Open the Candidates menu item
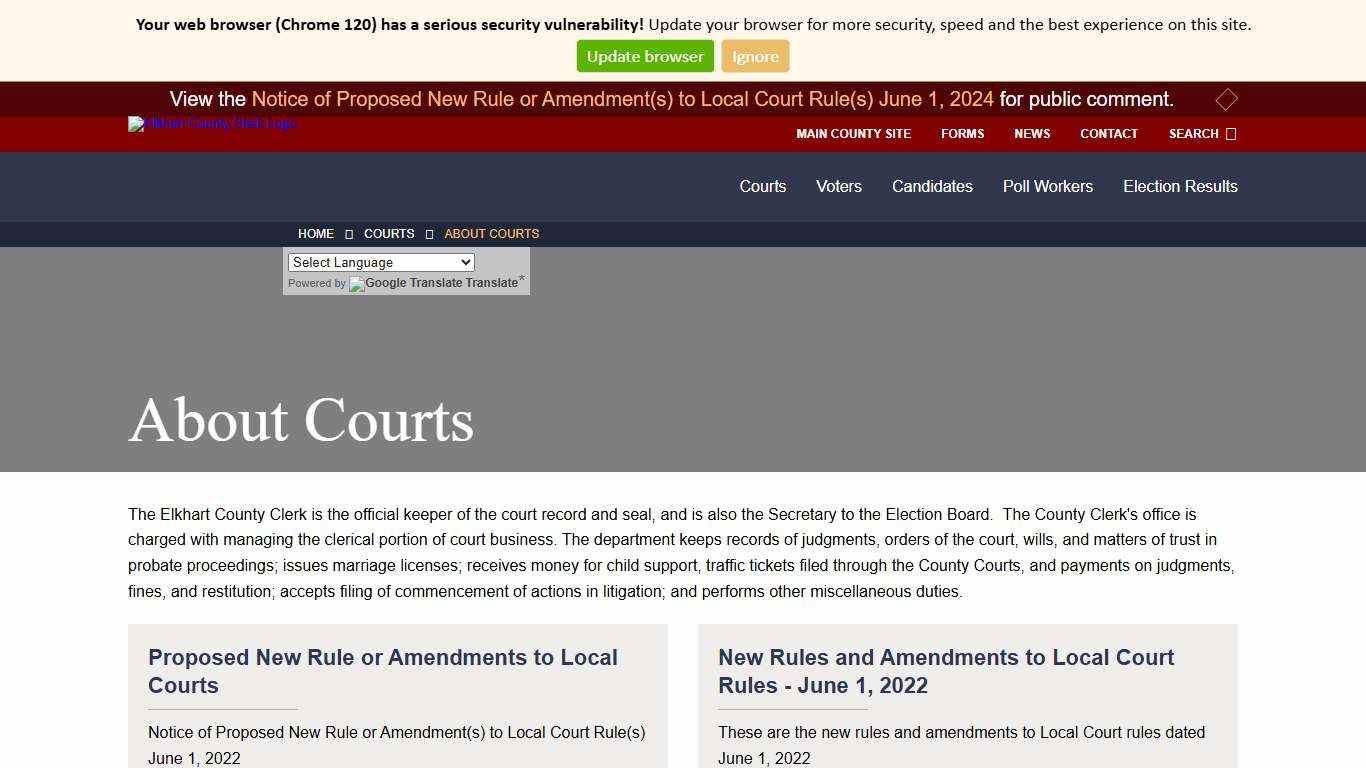The image size is (1366, 768). point(931,186)
